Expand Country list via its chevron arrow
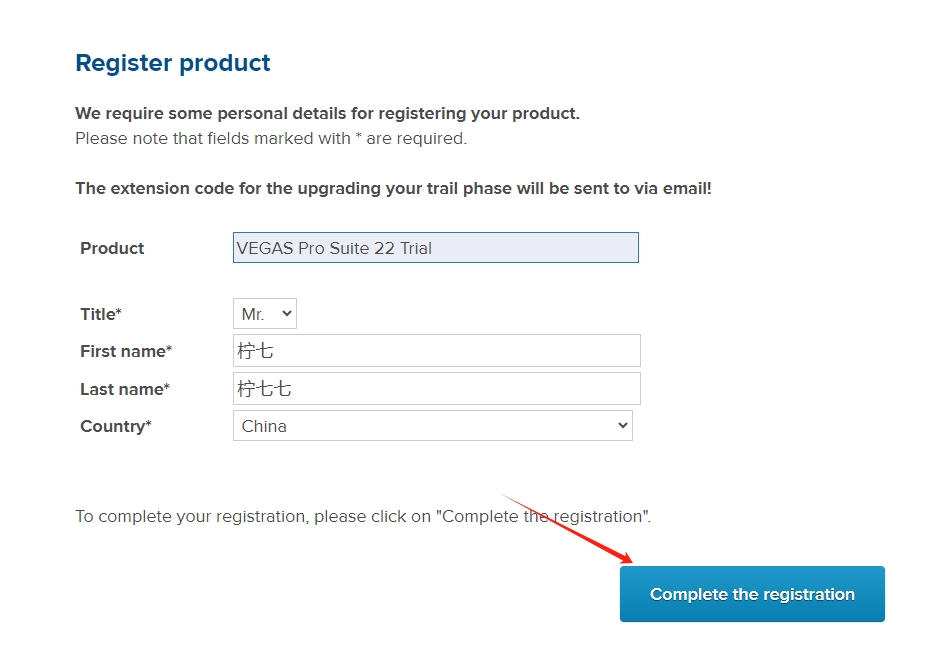The width and height of the screenshot is (943, 654). pyautogui.click(x=623, y=426)
